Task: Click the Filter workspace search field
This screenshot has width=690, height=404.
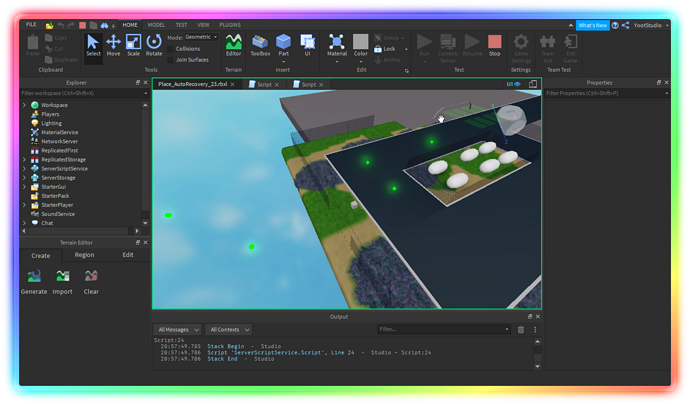Action: pos(84,93)
